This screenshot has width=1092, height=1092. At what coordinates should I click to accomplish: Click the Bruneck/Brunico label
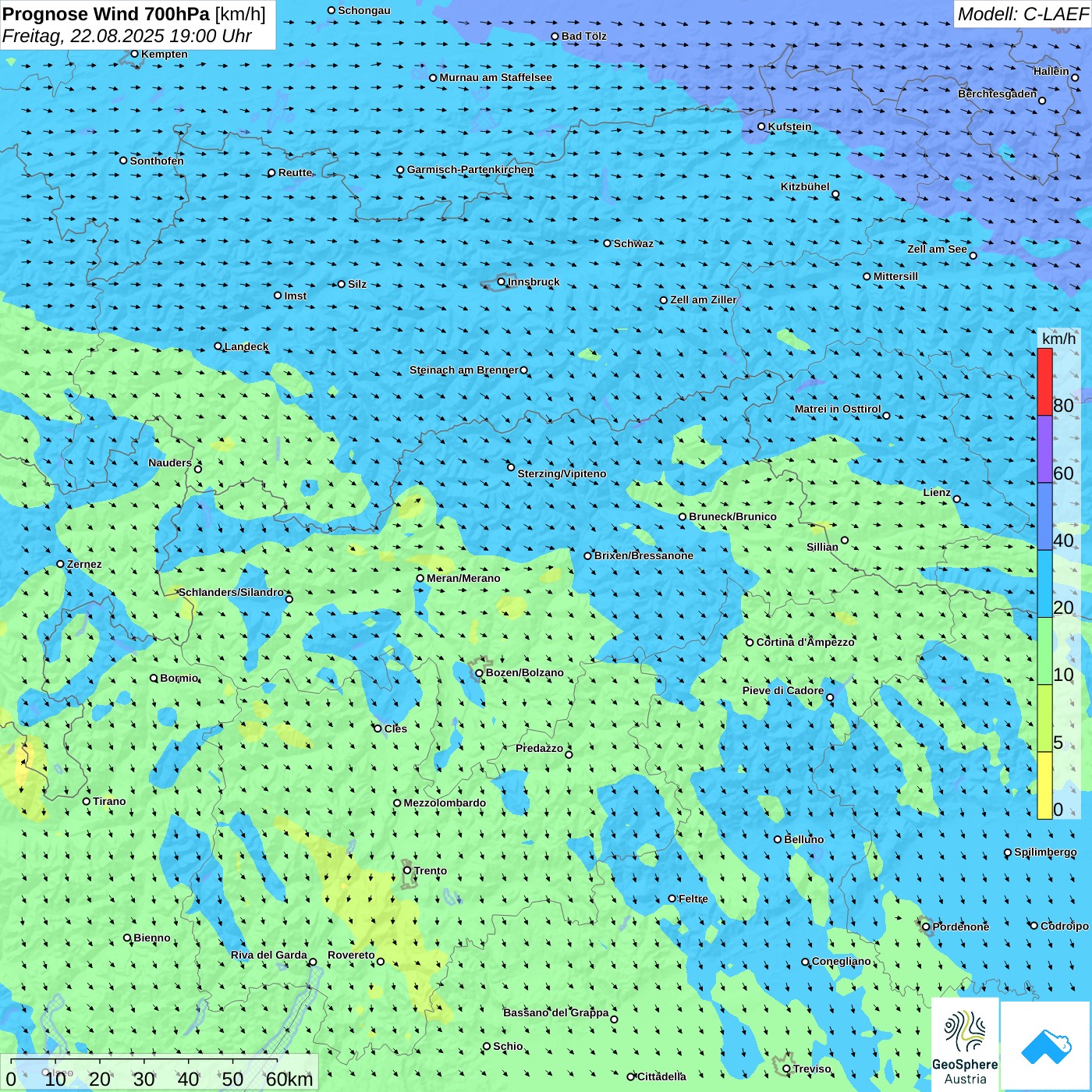point(732,516)
